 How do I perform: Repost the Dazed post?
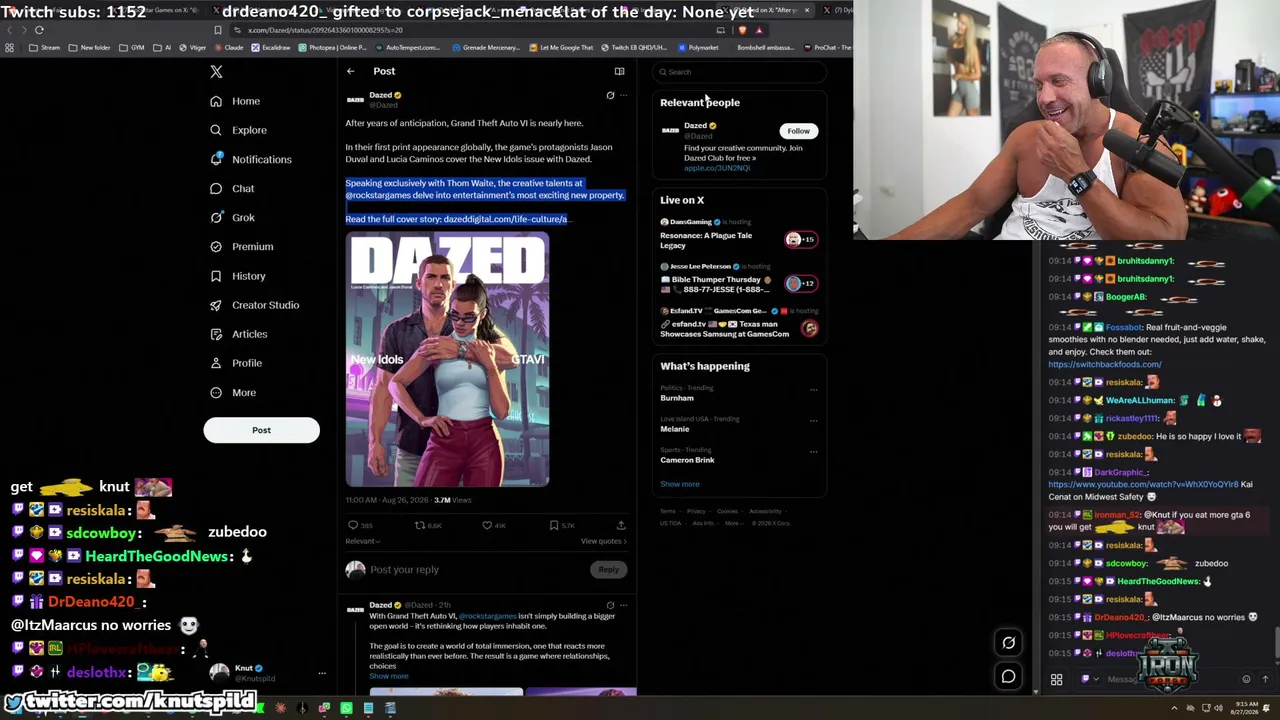point(420,525)
